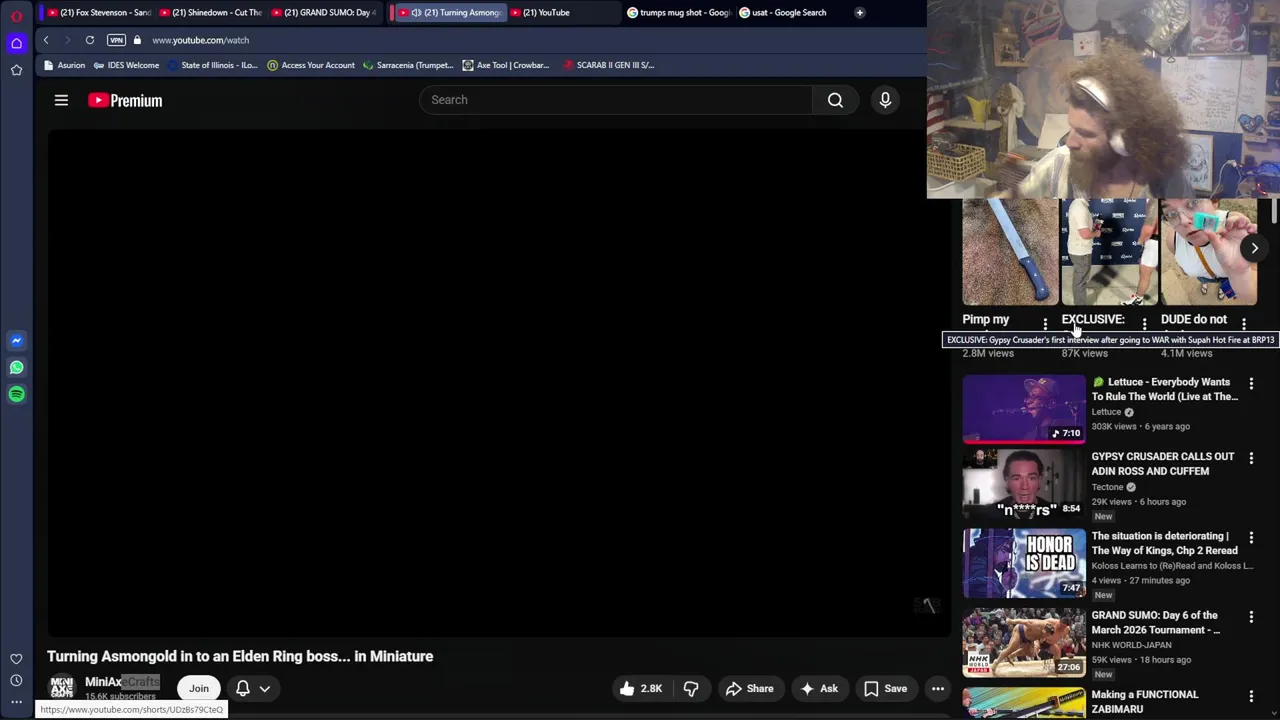Image resolution: width=1280 pixels, height=720 pixels.
Task: Switch to the Fox Stevenson tab
Action: pos(99,12)
